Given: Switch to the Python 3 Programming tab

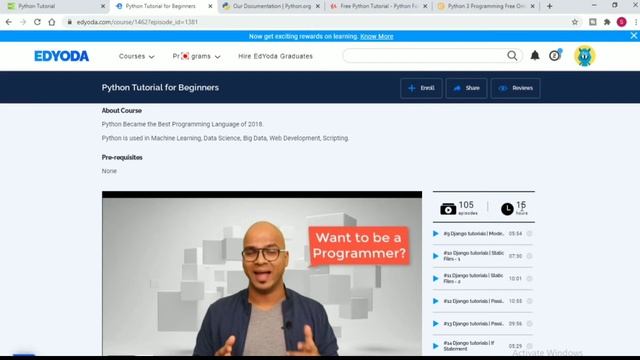Looking at the screenshot, I should pos(486,6).
